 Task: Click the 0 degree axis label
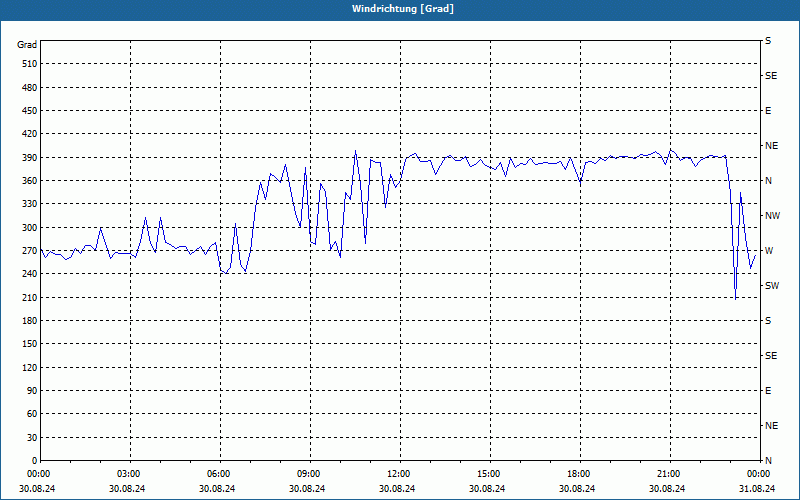[x=34, y=461]
